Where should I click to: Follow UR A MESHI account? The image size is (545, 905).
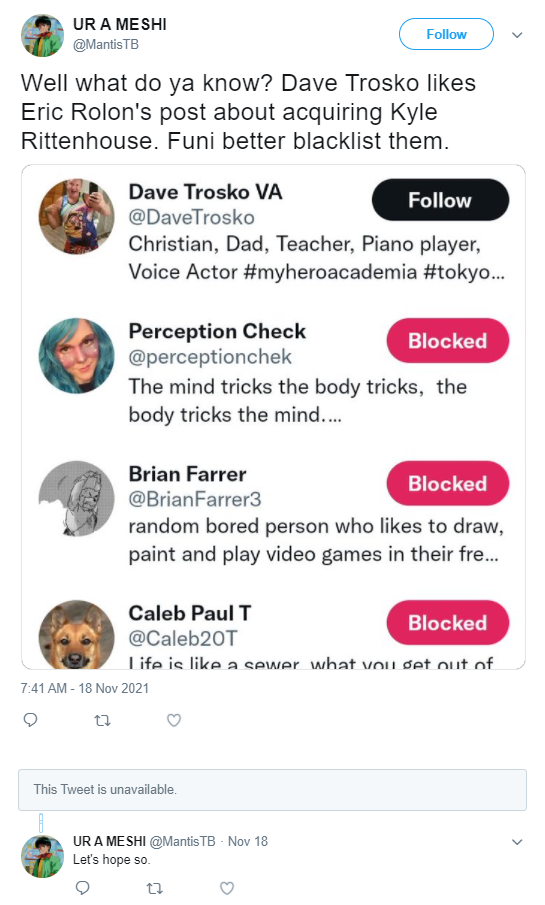446,34
